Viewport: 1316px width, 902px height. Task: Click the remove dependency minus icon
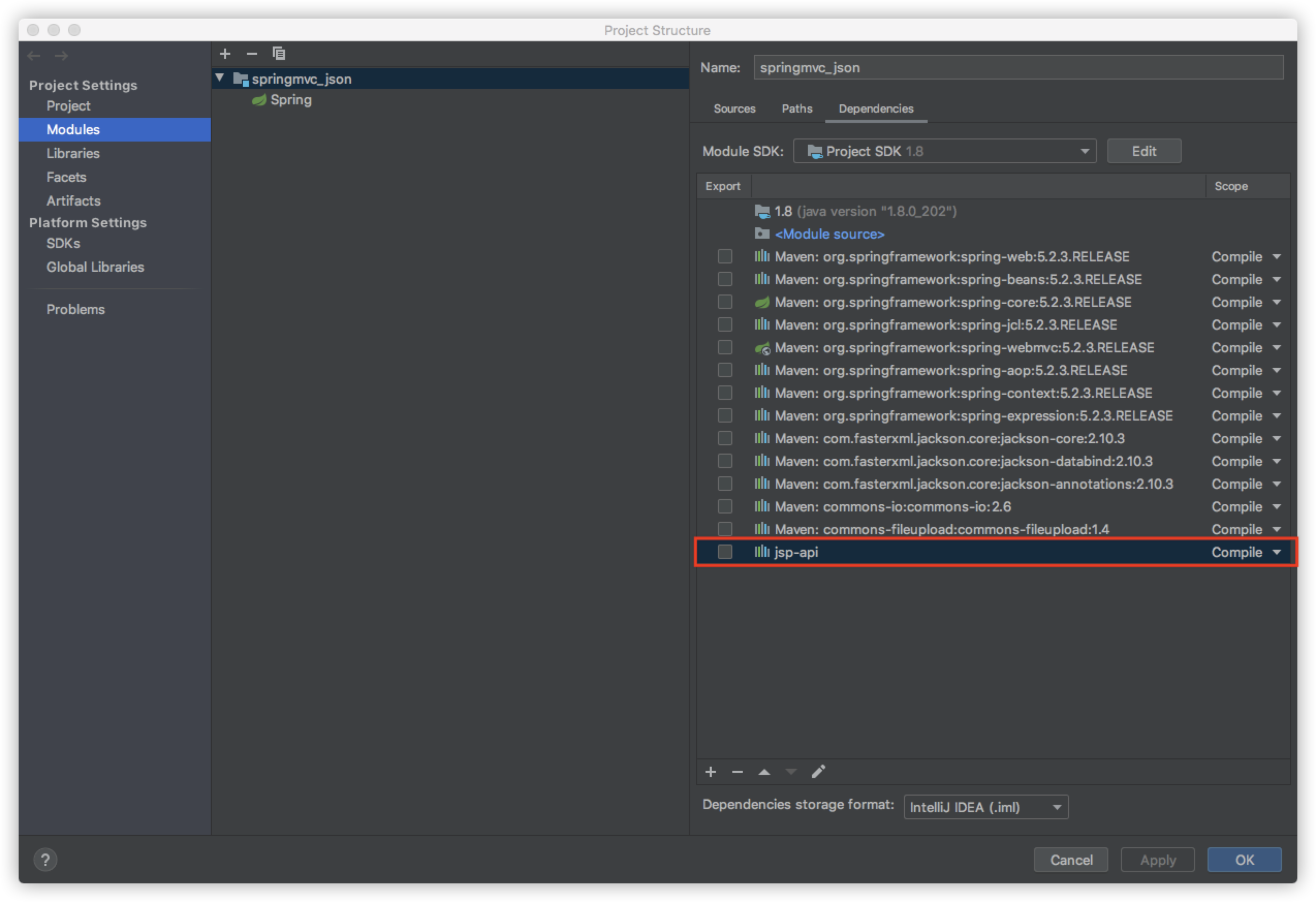737,772
